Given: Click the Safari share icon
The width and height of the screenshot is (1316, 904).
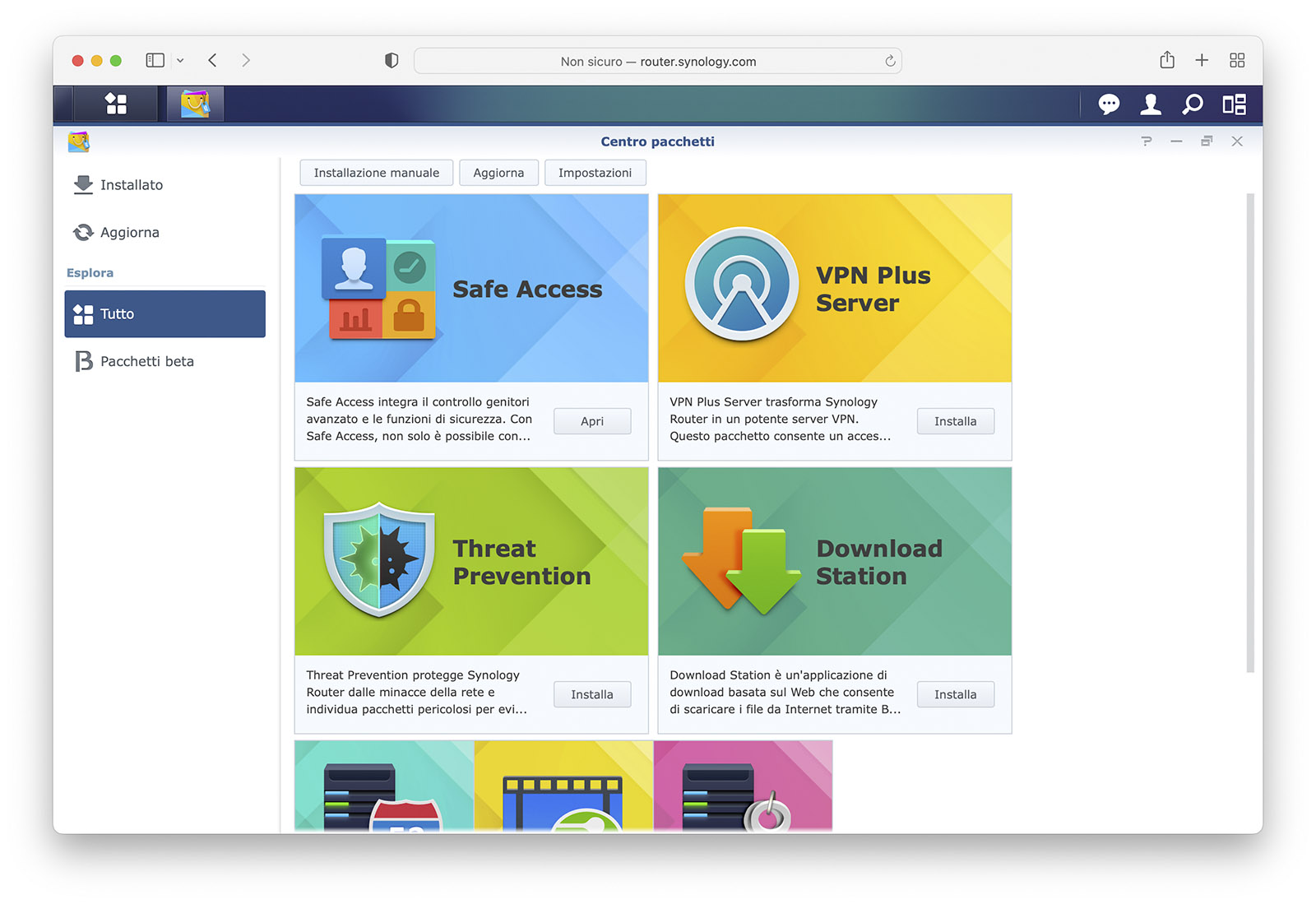Looking at the screenshot, I should [1167, 59].
